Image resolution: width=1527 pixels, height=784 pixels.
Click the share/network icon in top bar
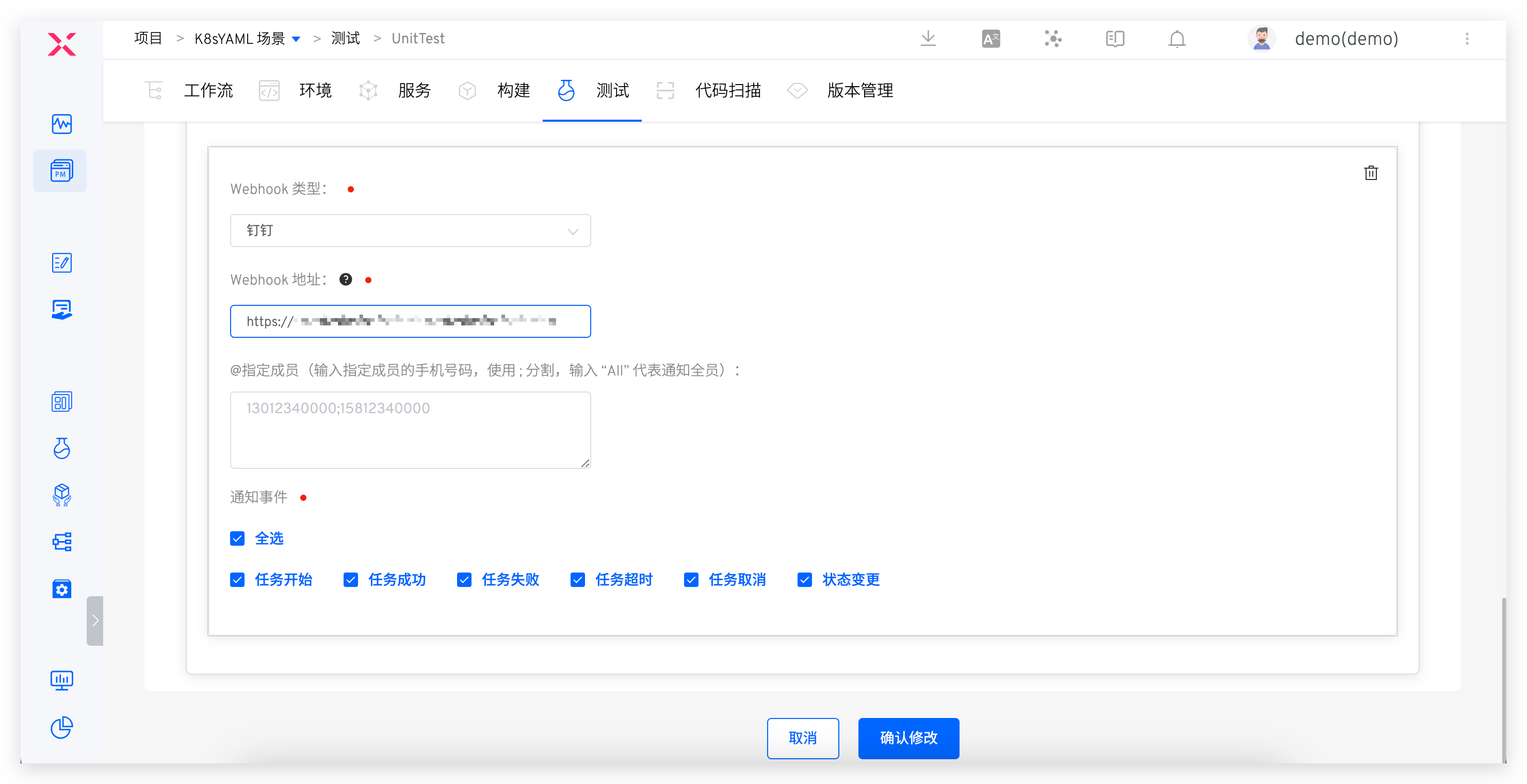pos(1053,38)
